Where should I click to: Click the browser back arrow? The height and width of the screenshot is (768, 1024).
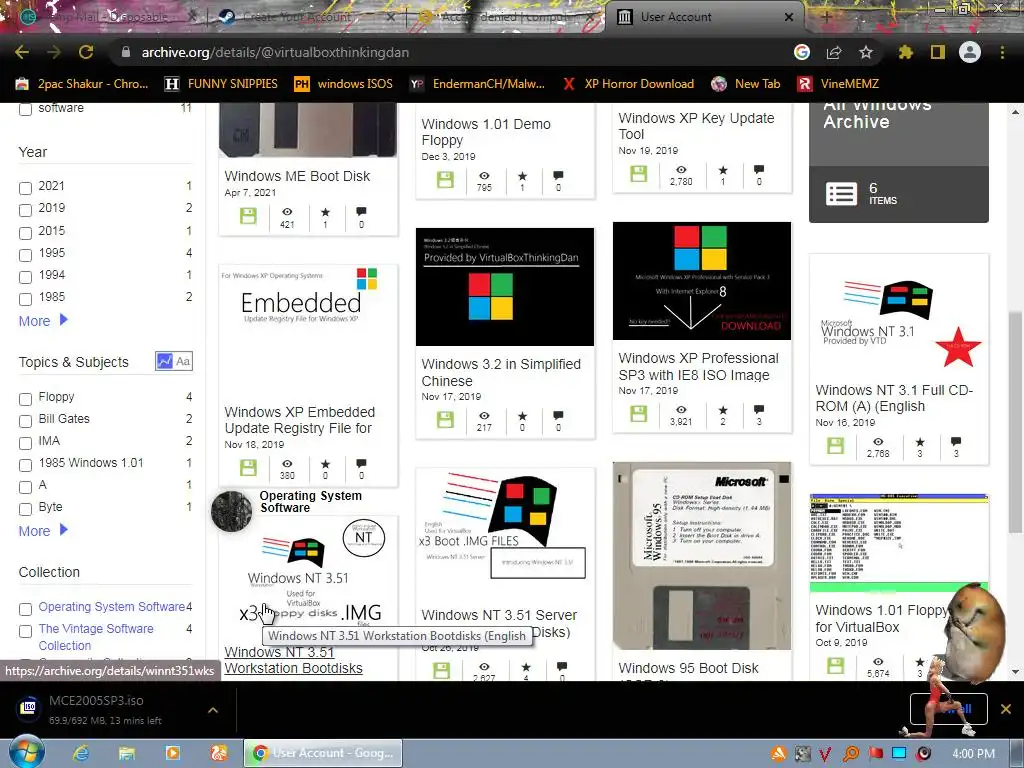[22, 52]
